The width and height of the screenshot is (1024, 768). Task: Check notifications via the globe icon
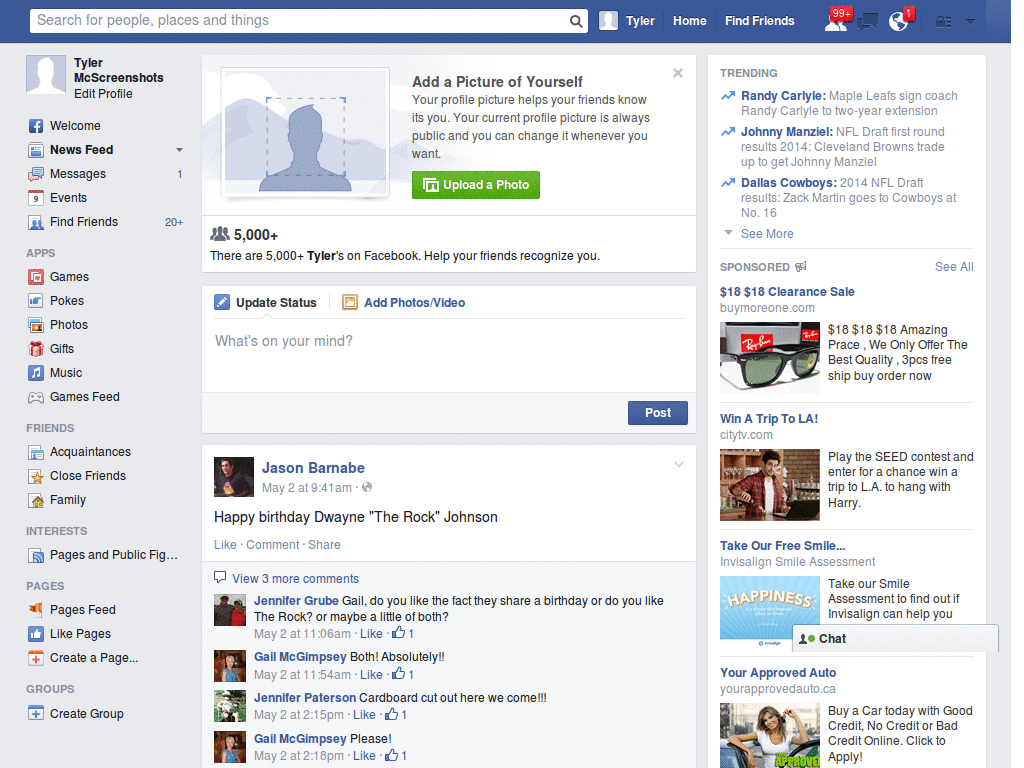coord(899,20)
